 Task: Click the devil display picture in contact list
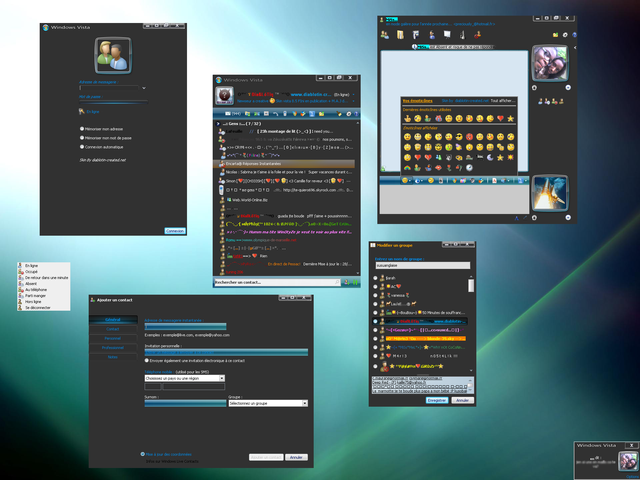[224, 96]
